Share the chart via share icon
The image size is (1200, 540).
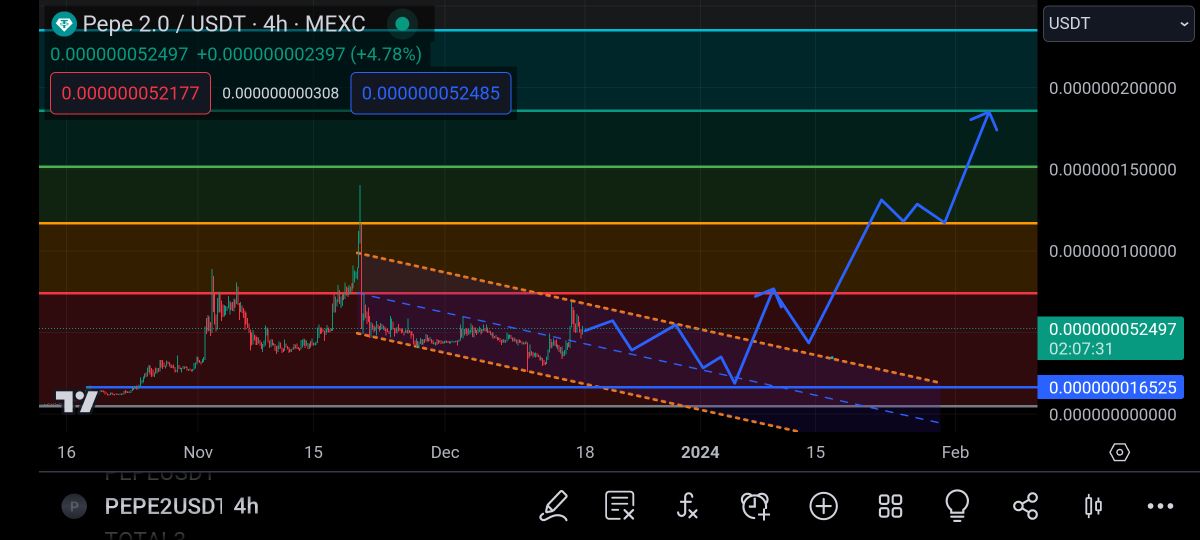point(1025,506)
